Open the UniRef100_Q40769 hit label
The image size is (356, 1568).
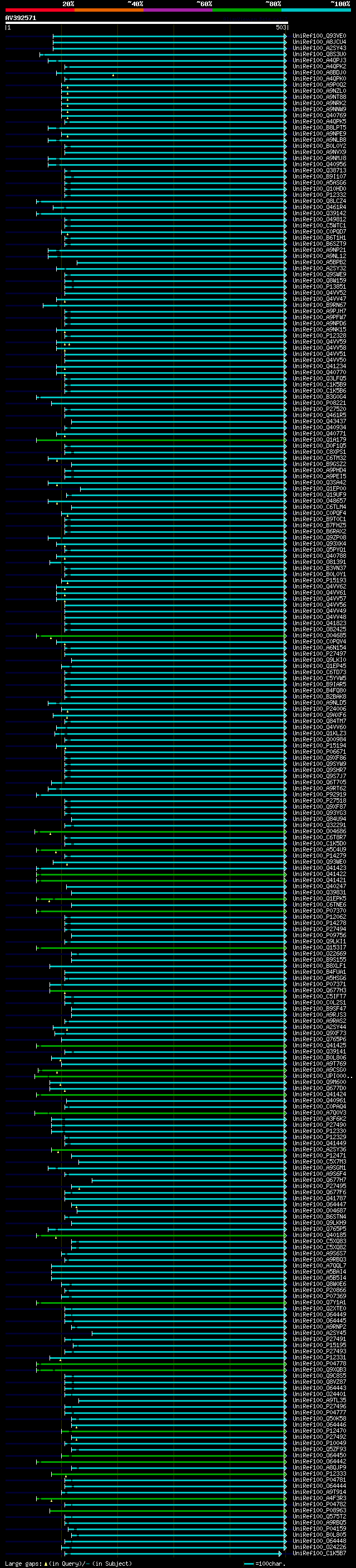tap(319, 115)
